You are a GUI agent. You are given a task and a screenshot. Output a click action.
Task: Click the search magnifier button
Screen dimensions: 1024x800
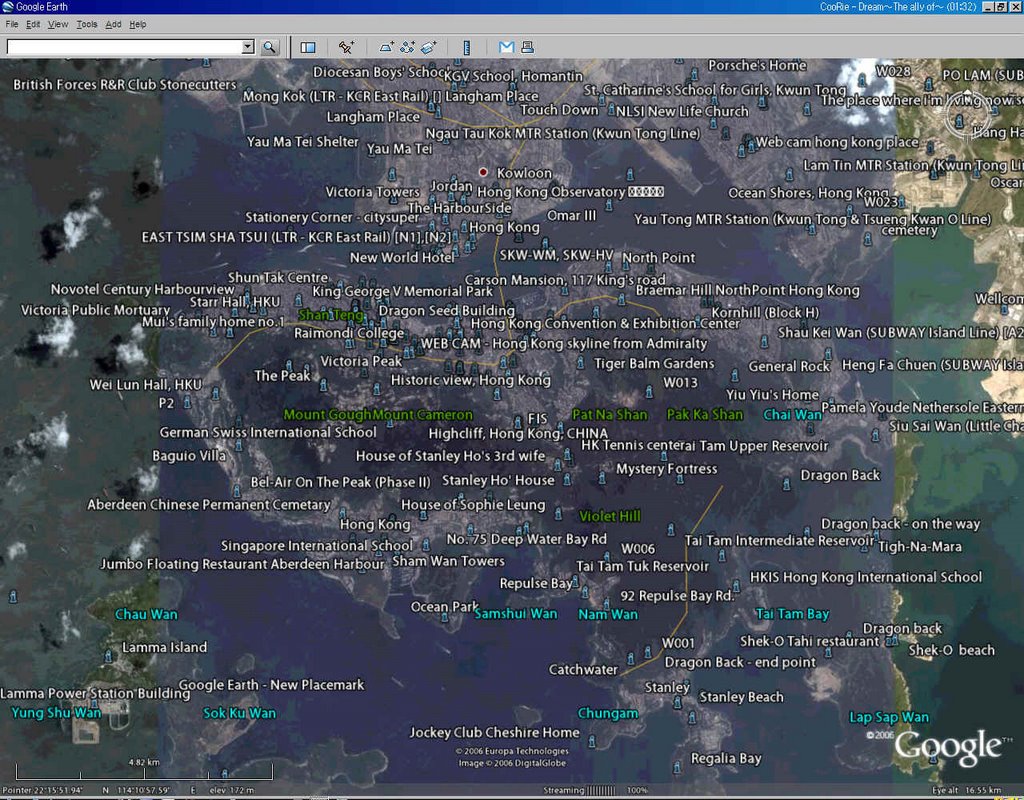269,47
